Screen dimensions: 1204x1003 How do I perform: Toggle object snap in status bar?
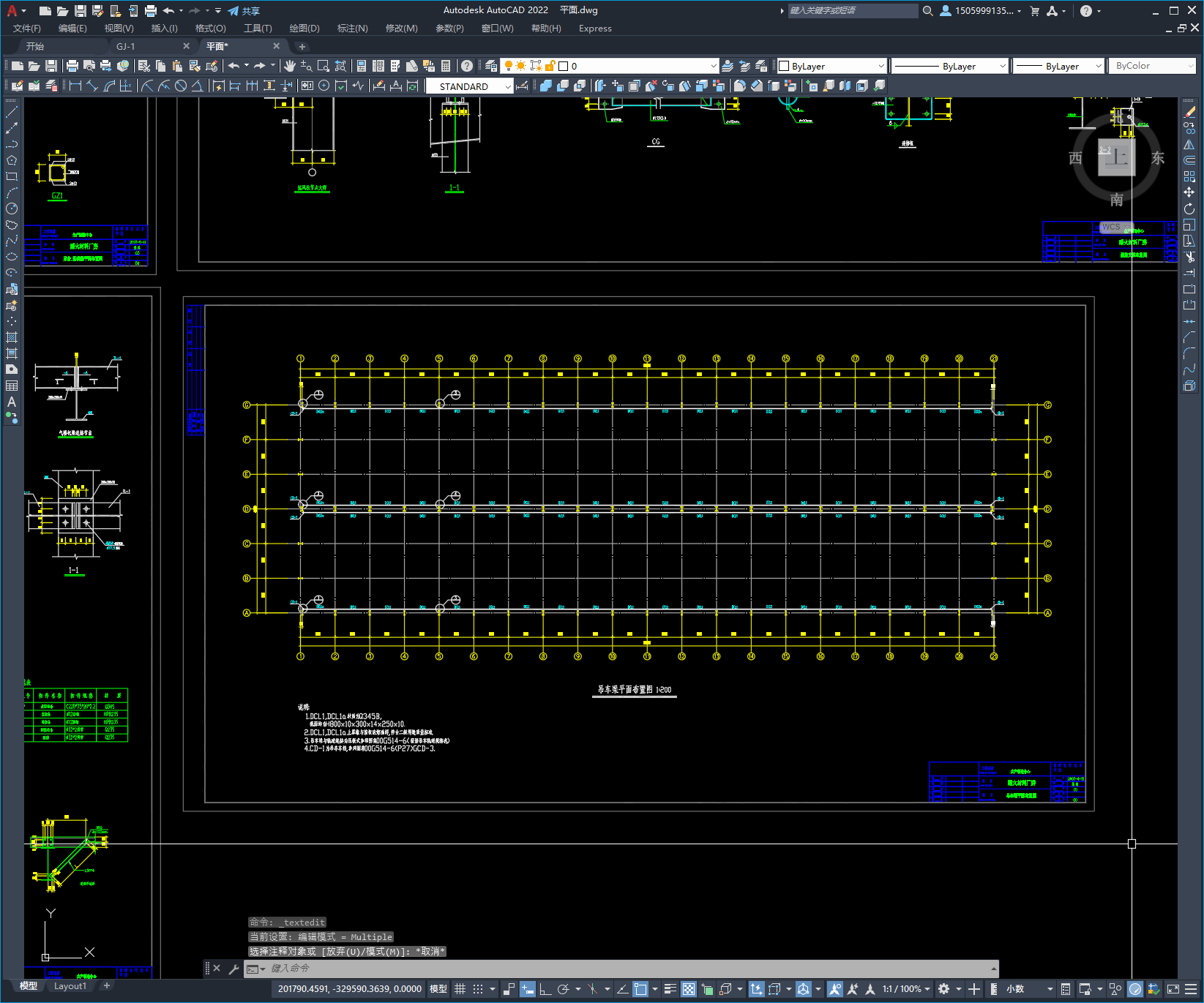pyautogui.click(x=640, y=989)
